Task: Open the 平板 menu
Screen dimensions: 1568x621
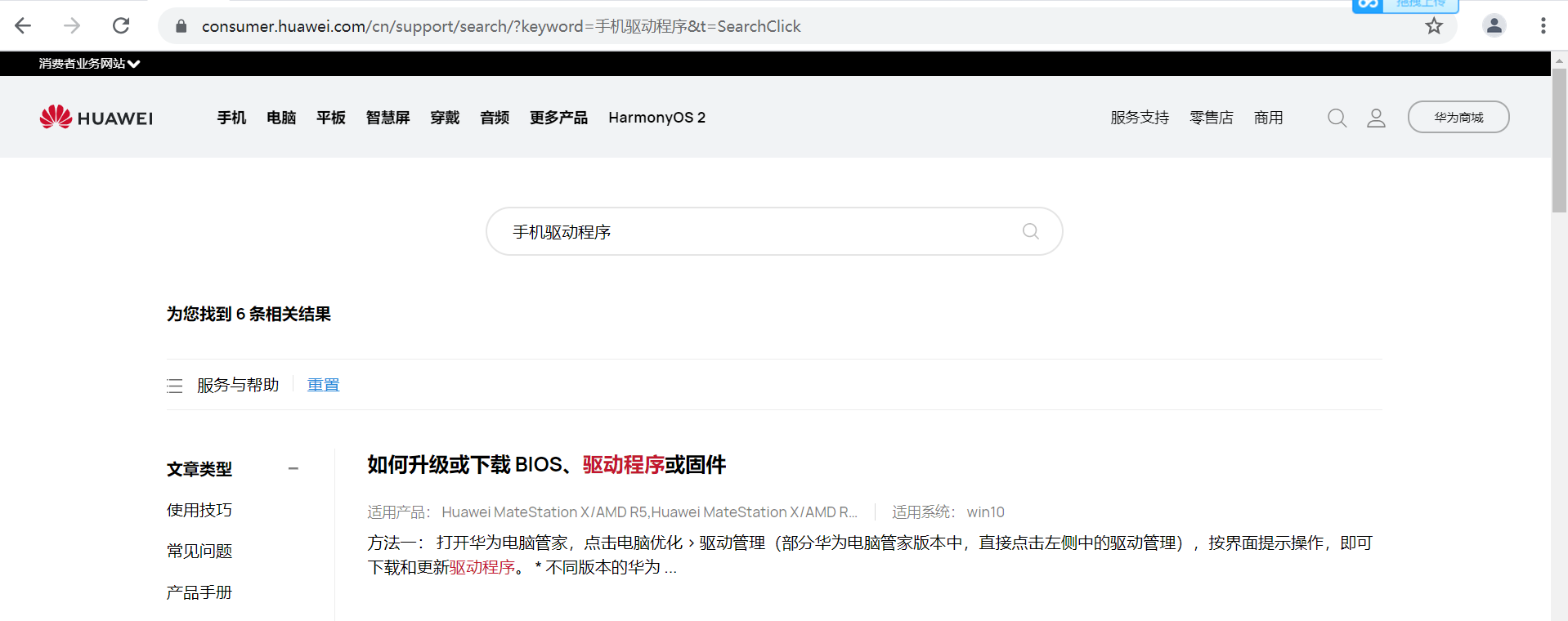Action: pos(331,118)
